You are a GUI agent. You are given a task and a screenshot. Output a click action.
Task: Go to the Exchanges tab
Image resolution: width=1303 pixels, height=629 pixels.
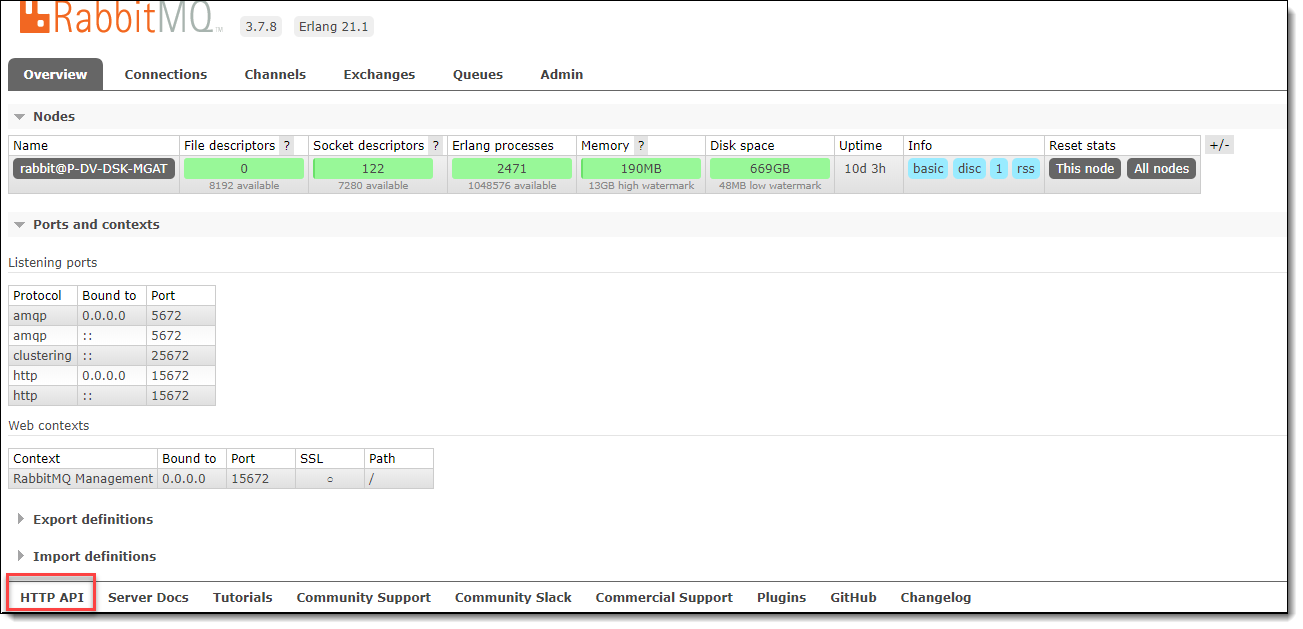click(379, 75)
